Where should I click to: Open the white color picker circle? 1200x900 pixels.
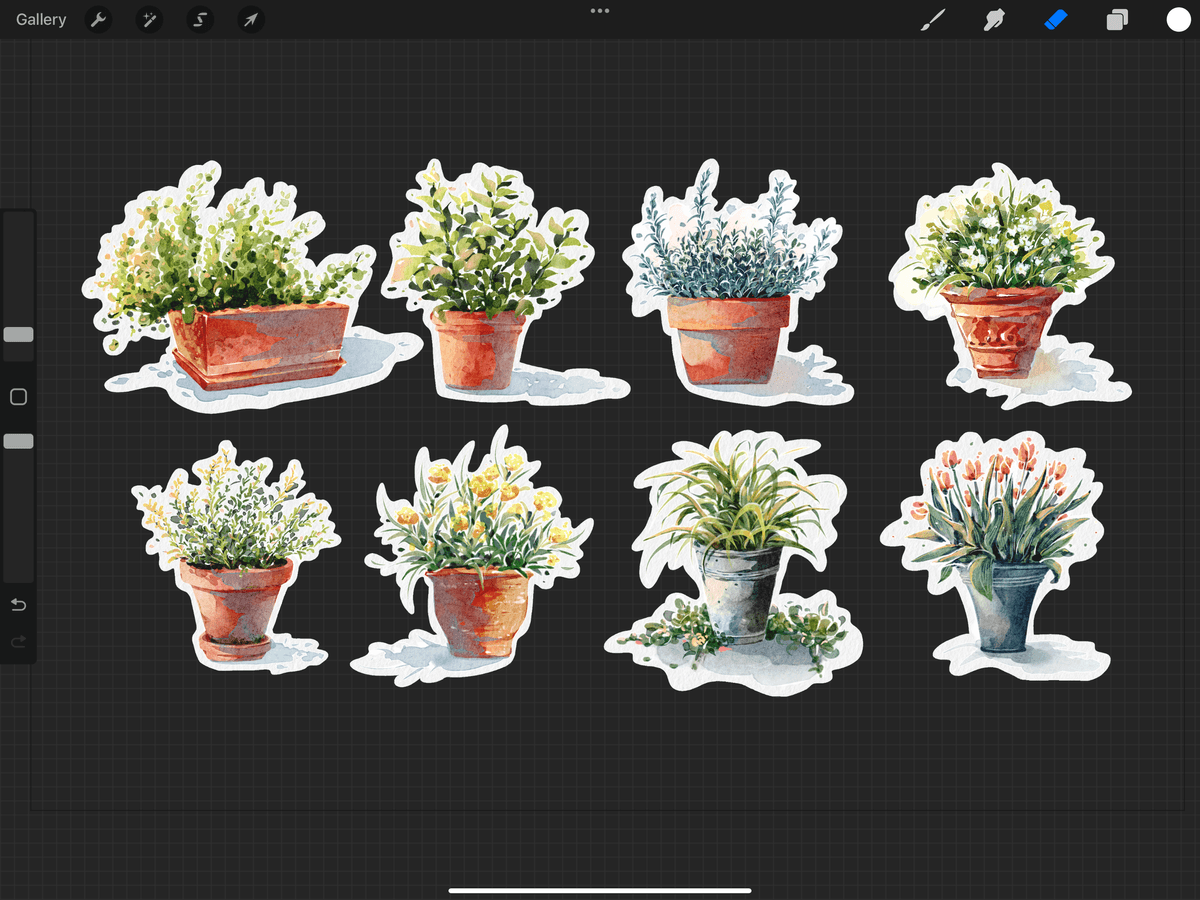1178,20
